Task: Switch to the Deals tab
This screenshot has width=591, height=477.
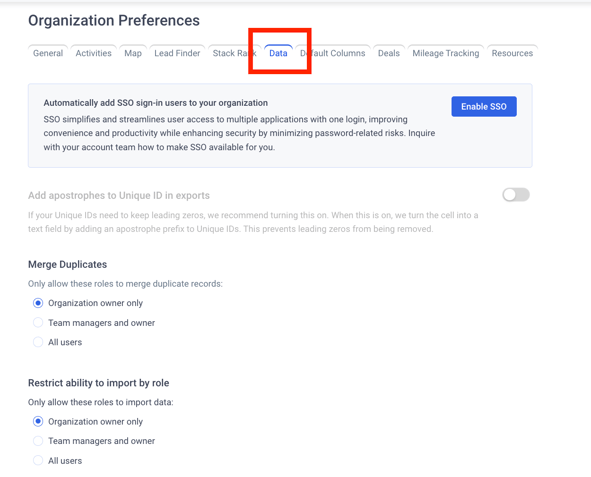Action: pos(389,53)
